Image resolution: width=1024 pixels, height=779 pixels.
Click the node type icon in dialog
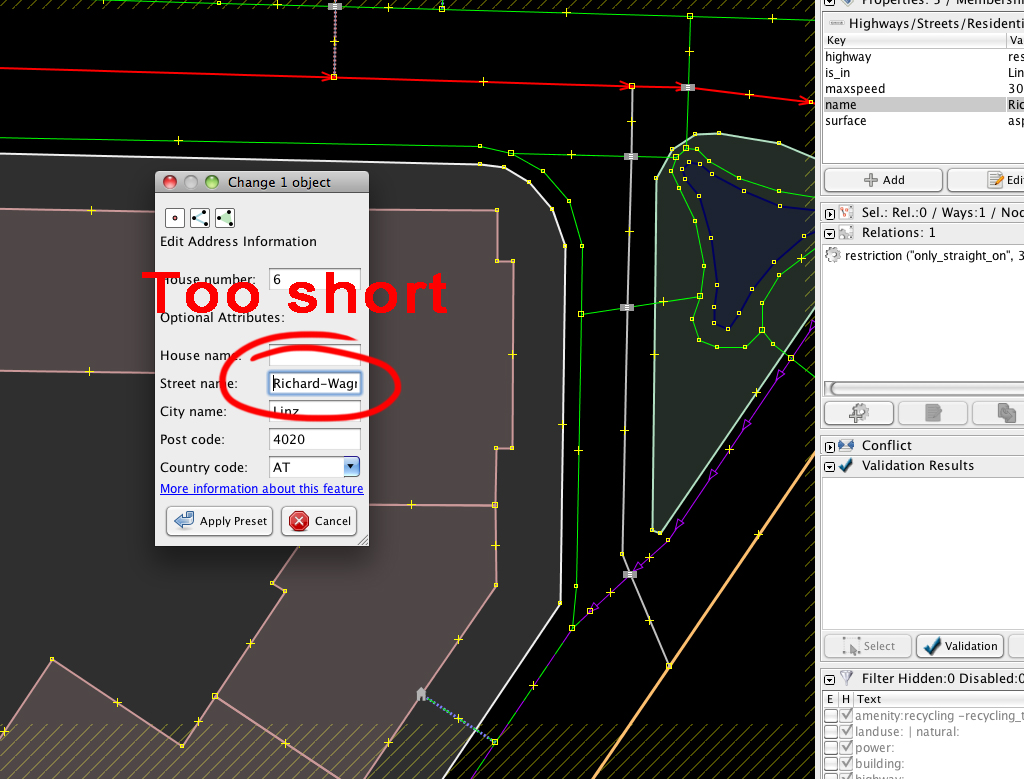pos(174,217)
